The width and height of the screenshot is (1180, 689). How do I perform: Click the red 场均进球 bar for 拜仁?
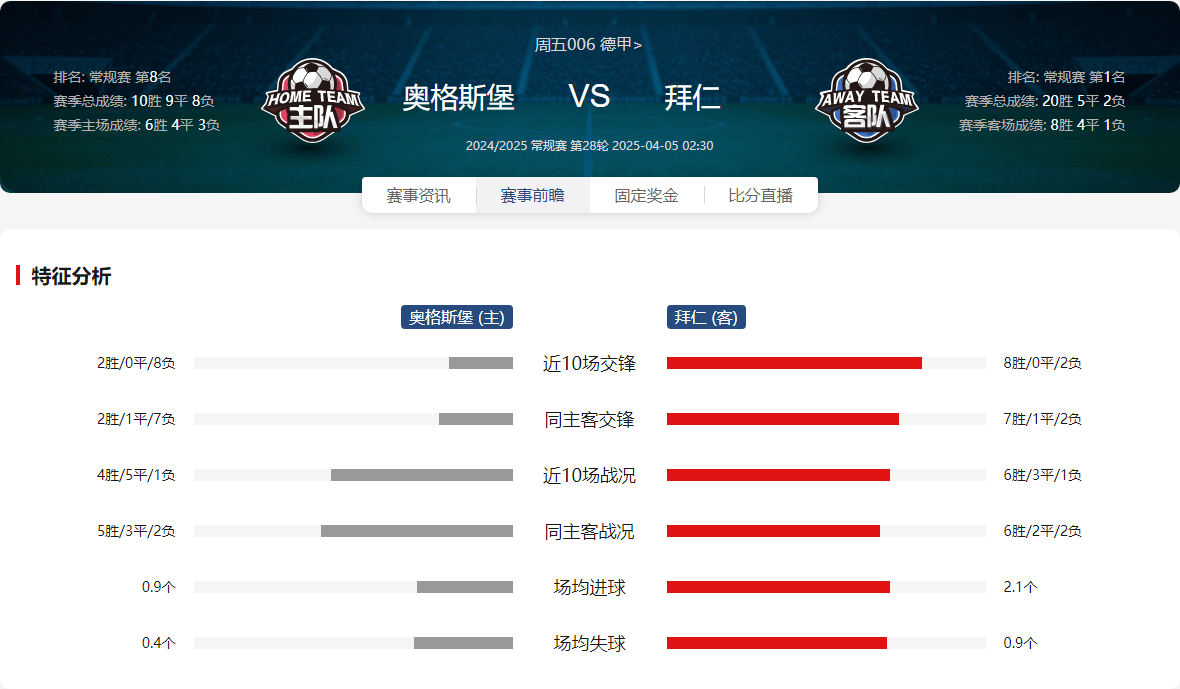pyautogui.click(x=778, y=587)
